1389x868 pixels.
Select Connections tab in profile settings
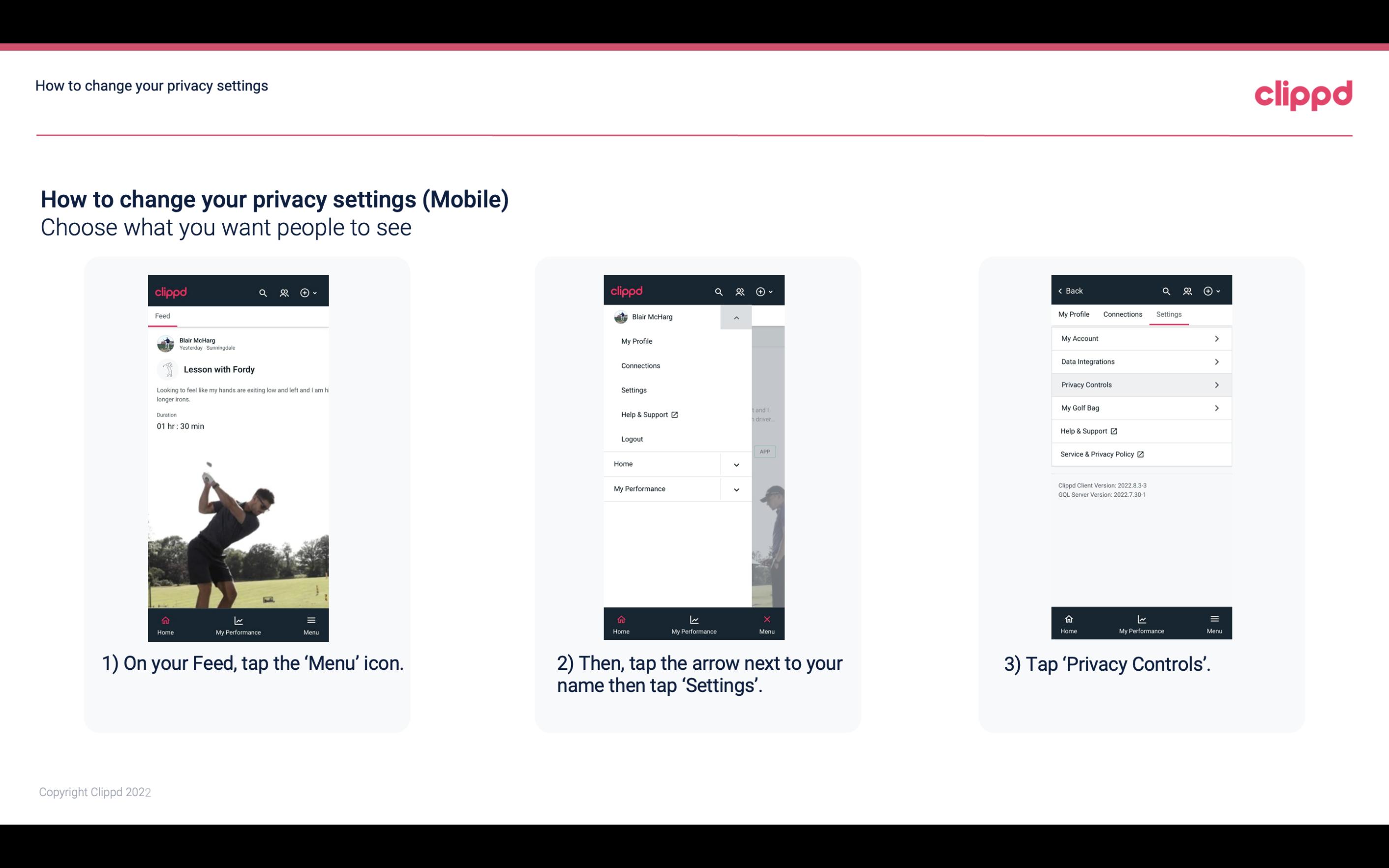tap(1121, 314)
